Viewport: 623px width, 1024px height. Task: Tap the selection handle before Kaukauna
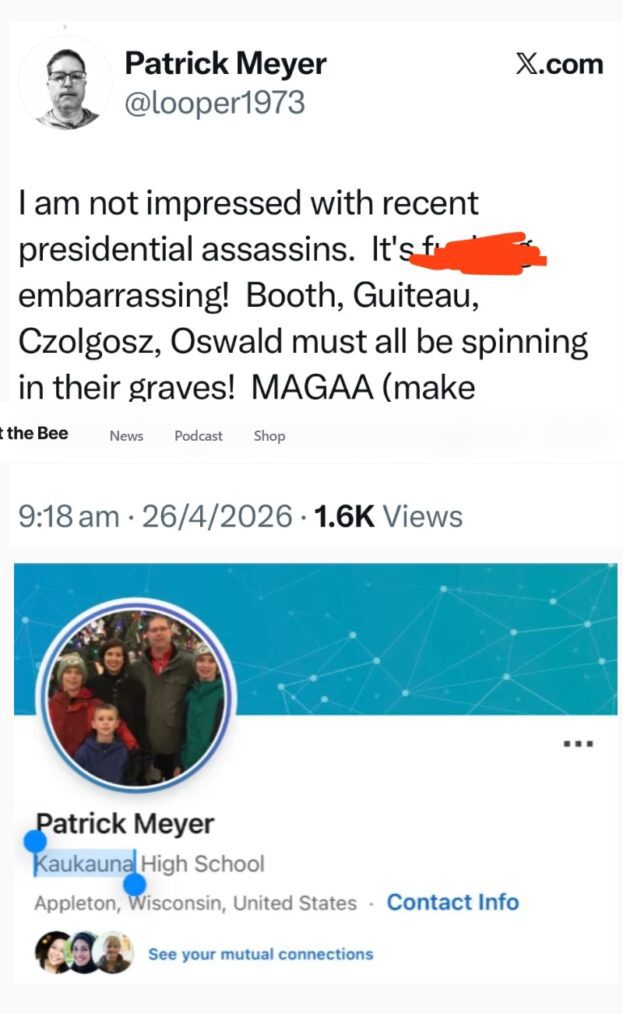tap(35, 841)
